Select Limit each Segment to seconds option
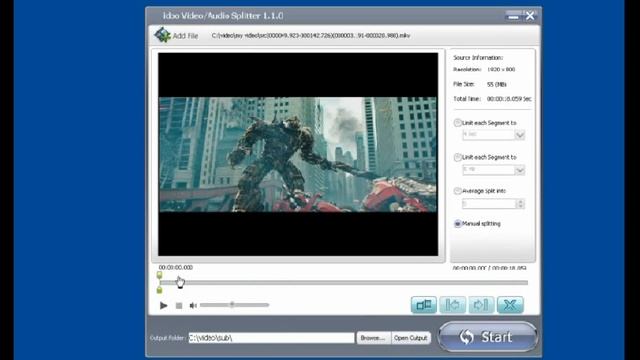This screenshot has height=360, width=640. click(x=458, y=122)
